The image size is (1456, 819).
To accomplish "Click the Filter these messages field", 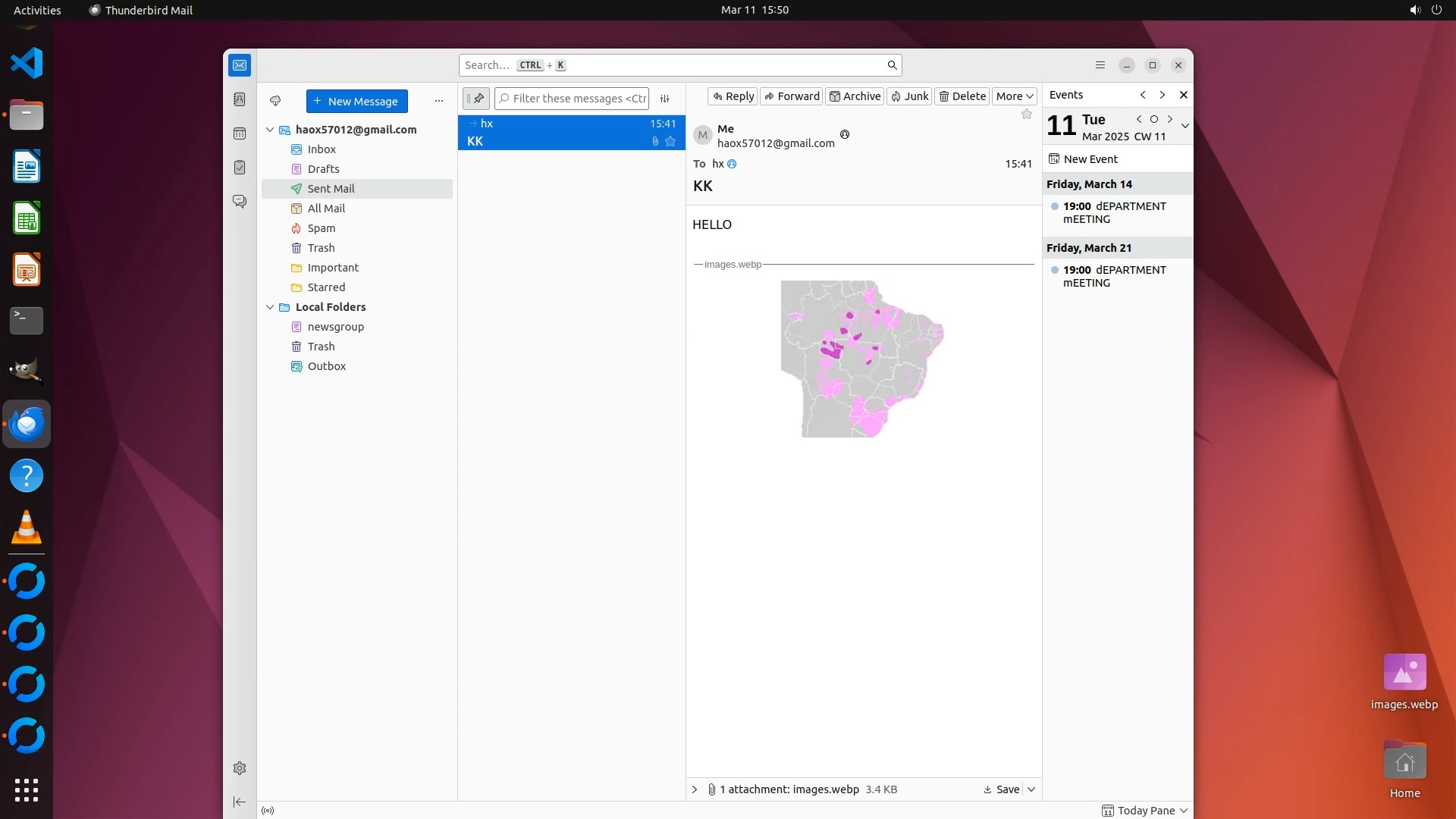I will [578, 99].
